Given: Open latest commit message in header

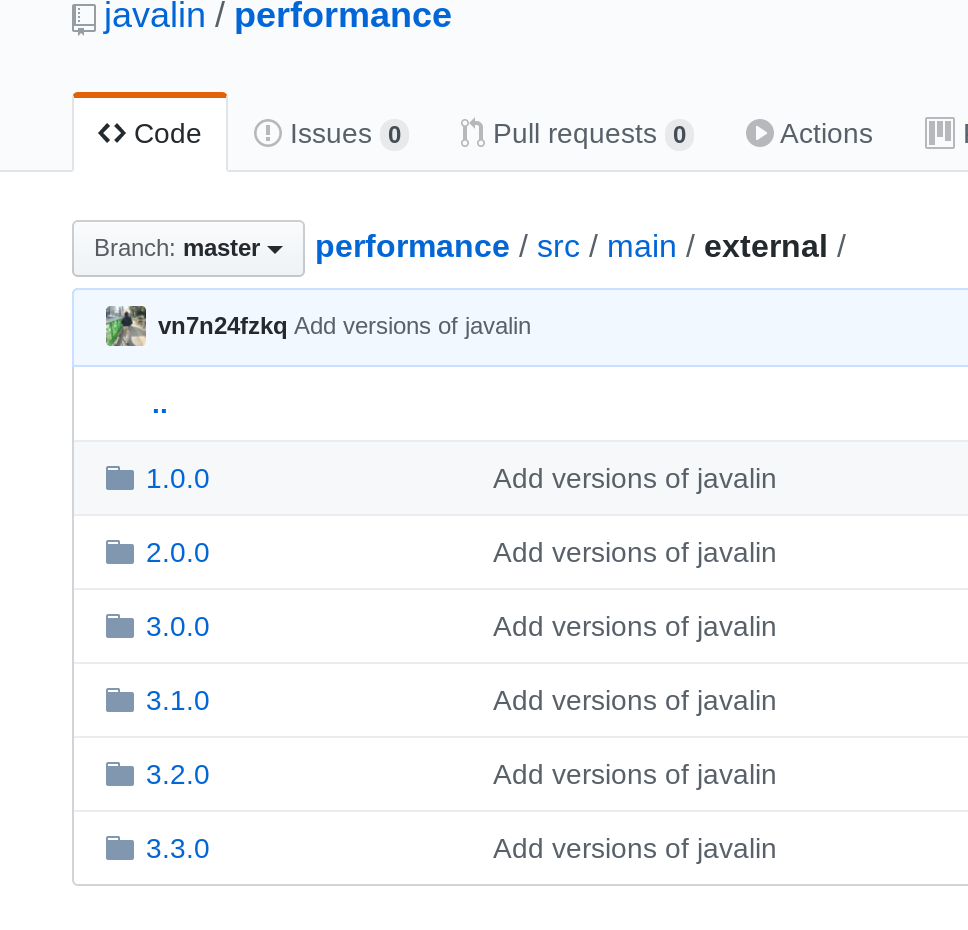Looking at the screenshot, I should (x=412, y=326).
